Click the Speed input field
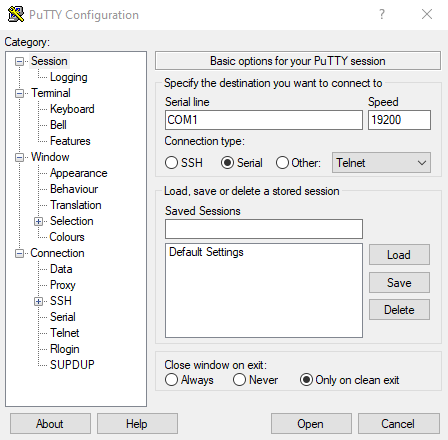Viewport: 448px width, 440px height. (x=399, y=120)
